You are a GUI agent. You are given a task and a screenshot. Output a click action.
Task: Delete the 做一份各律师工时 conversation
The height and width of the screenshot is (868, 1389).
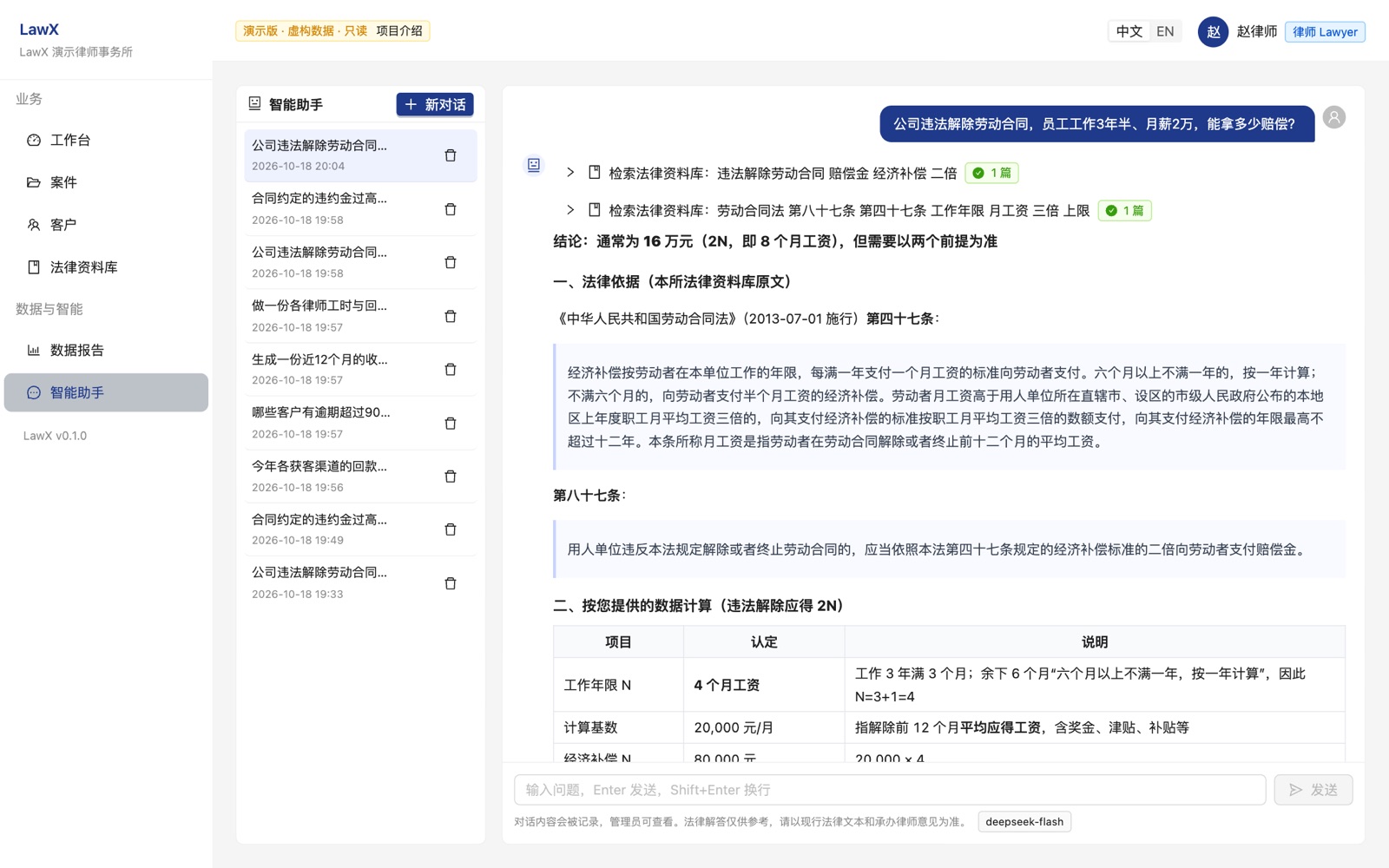[x=451, y=316]
